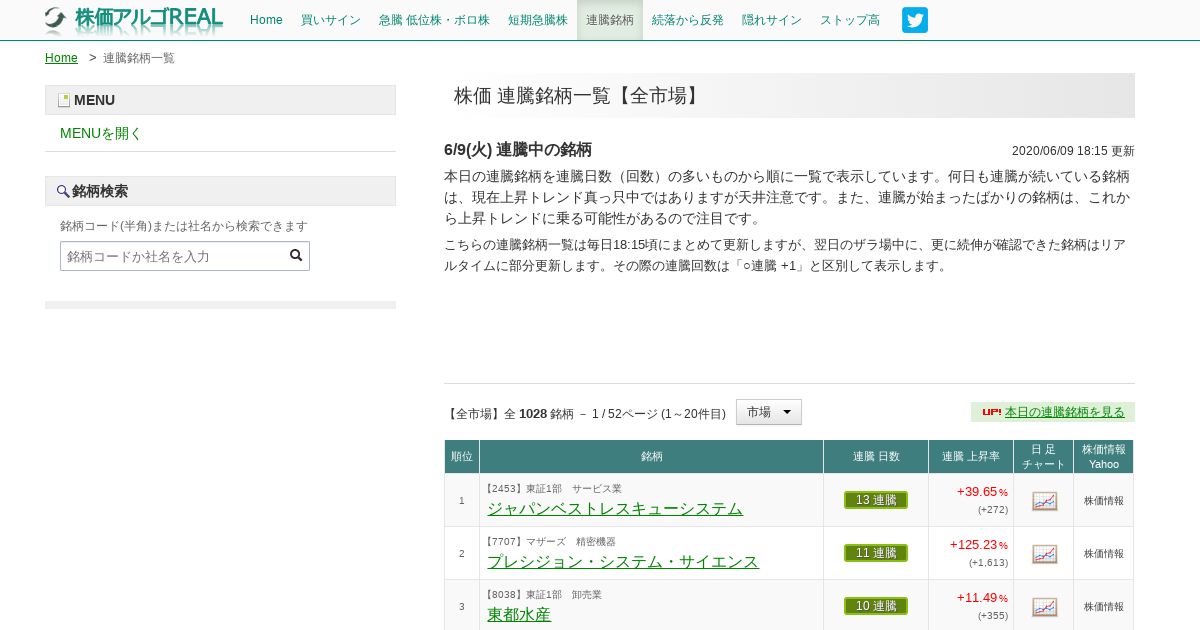Click the Home breadcrumb link
This screenshot has width=1200, height=630.
click(x=61, y=58)
